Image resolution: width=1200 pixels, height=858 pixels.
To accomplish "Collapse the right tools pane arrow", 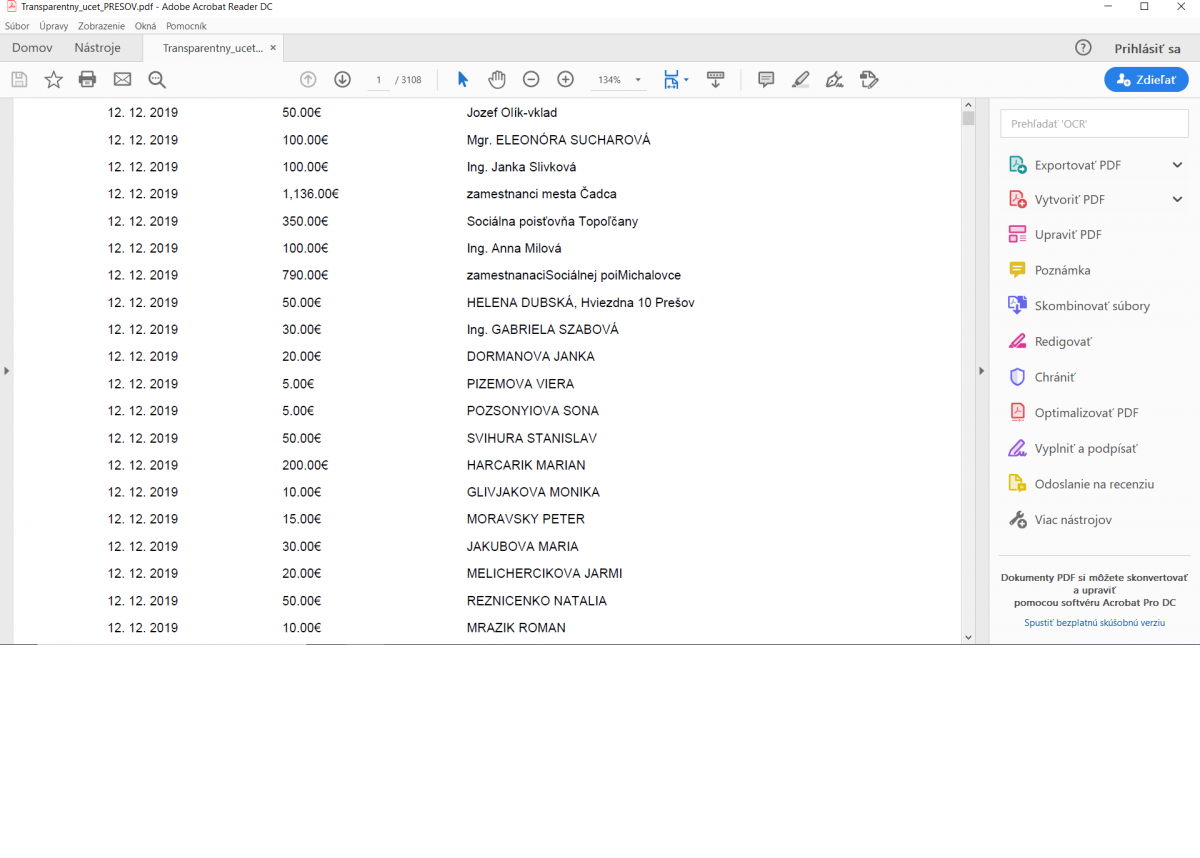I will click(x=981, y=371).
